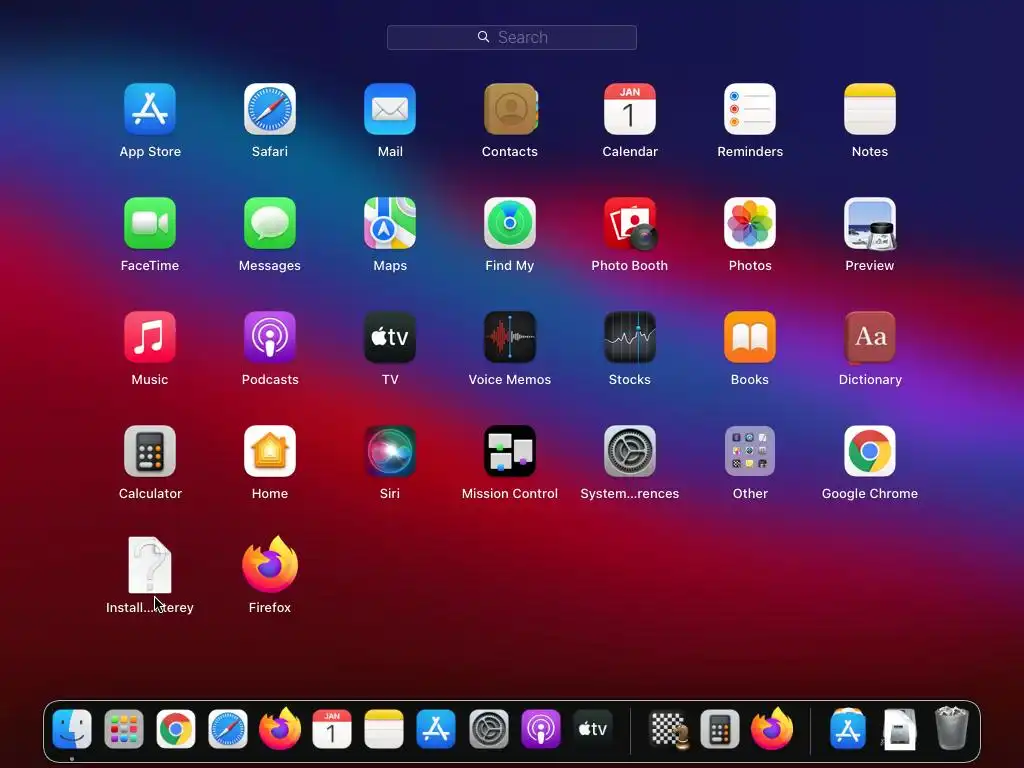Open the Apple TV icon in the Dock
Viewport: 1024px width, 768px height.
click(592, 729)
